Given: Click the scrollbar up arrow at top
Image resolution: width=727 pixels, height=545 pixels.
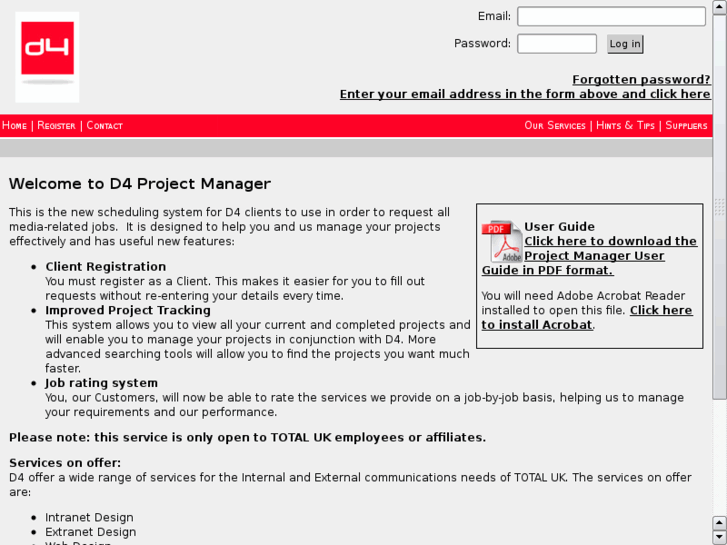Looking at the screenshot, I should tap(719, 8).
